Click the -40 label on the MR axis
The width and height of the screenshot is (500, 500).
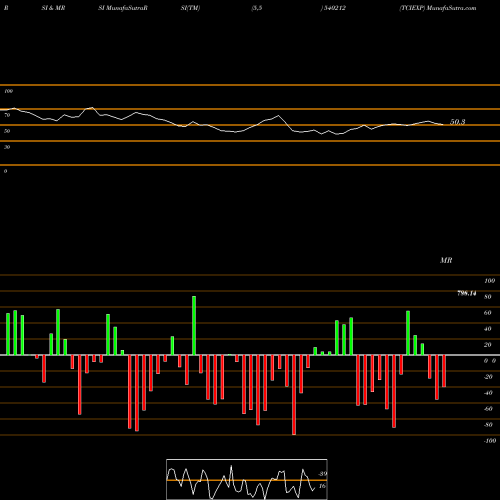[x=488, y=393]
